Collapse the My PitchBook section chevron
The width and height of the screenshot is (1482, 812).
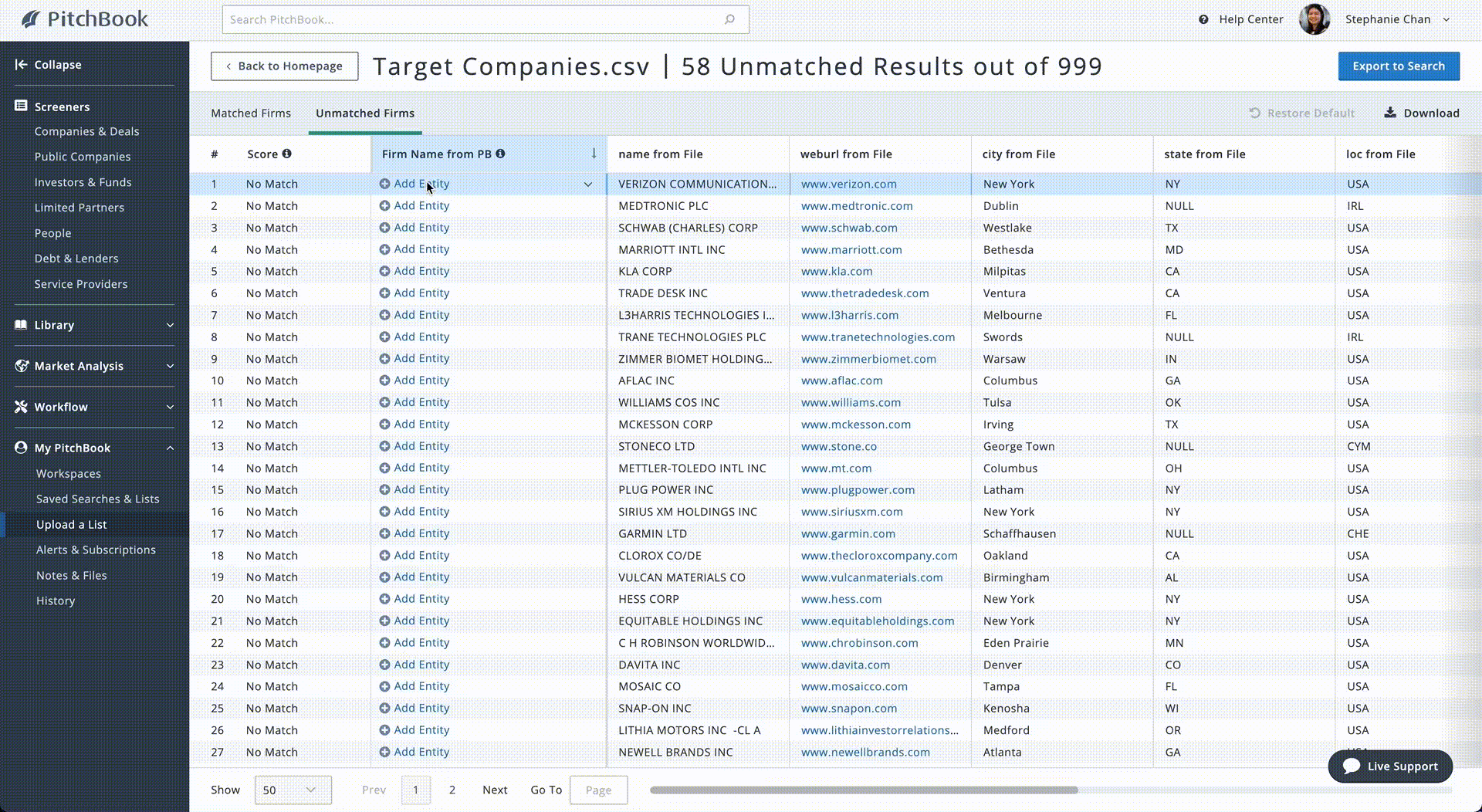point(170,448)
